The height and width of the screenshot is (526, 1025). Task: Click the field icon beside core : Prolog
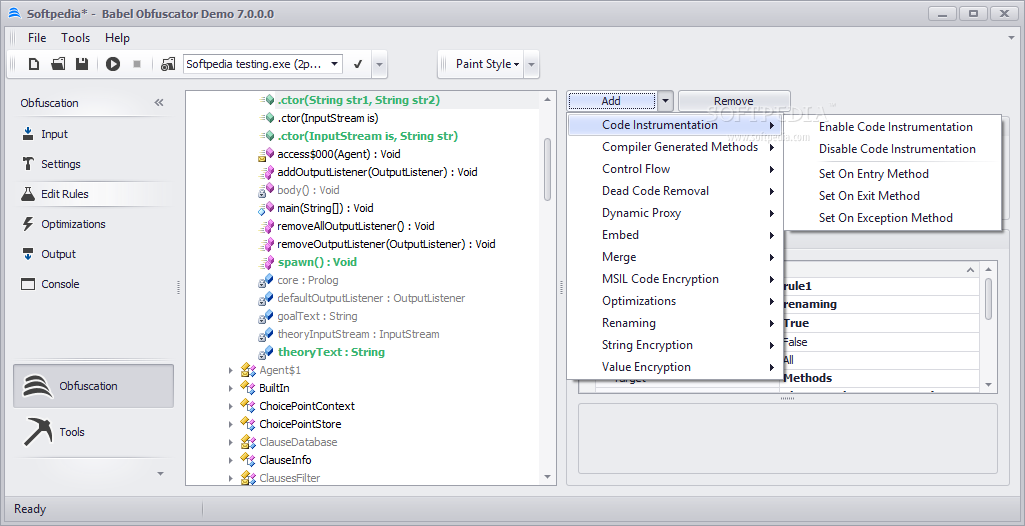coord(266,280)
